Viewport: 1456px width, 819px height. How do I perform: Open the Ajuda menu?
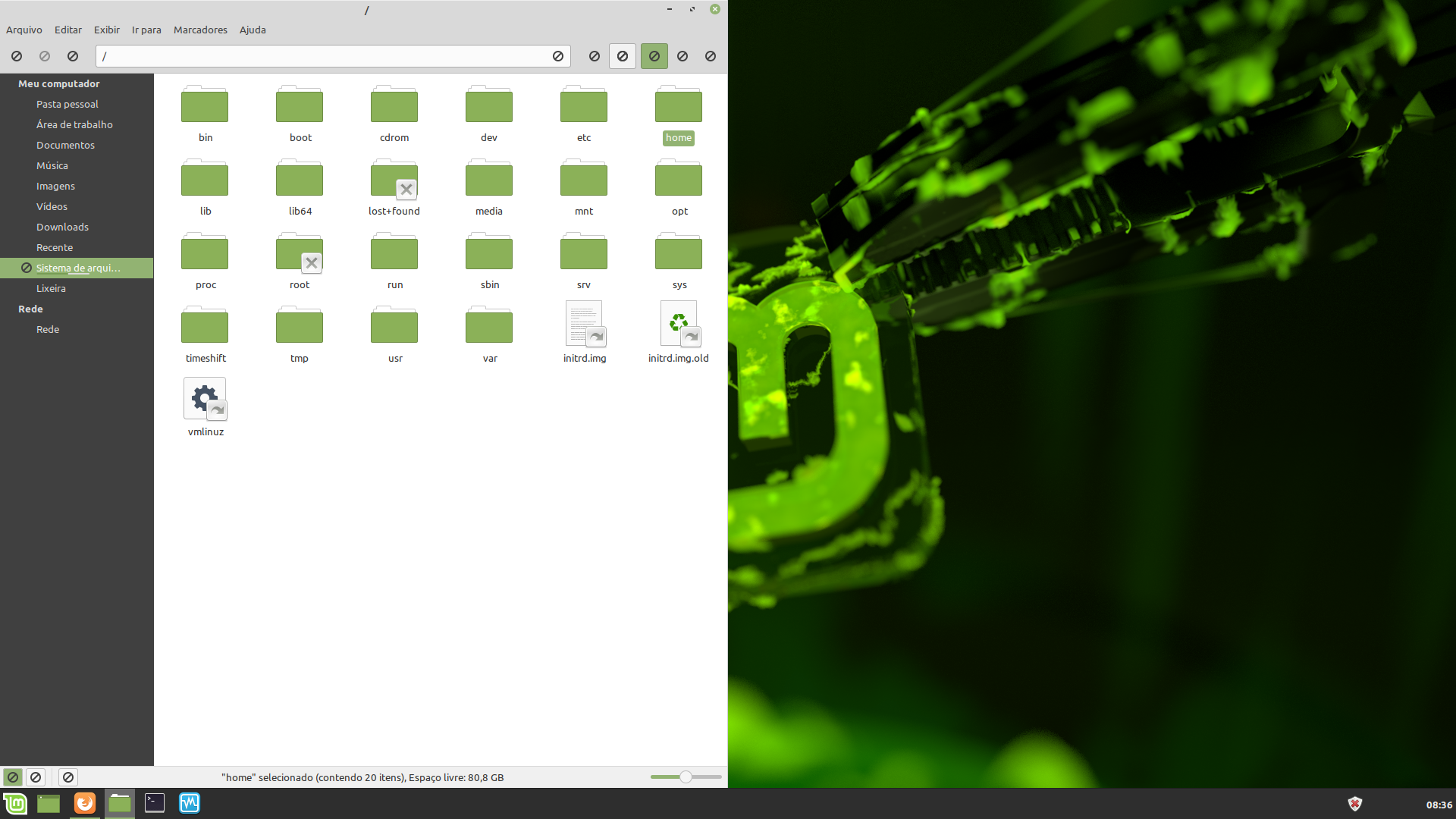[253, 30]
